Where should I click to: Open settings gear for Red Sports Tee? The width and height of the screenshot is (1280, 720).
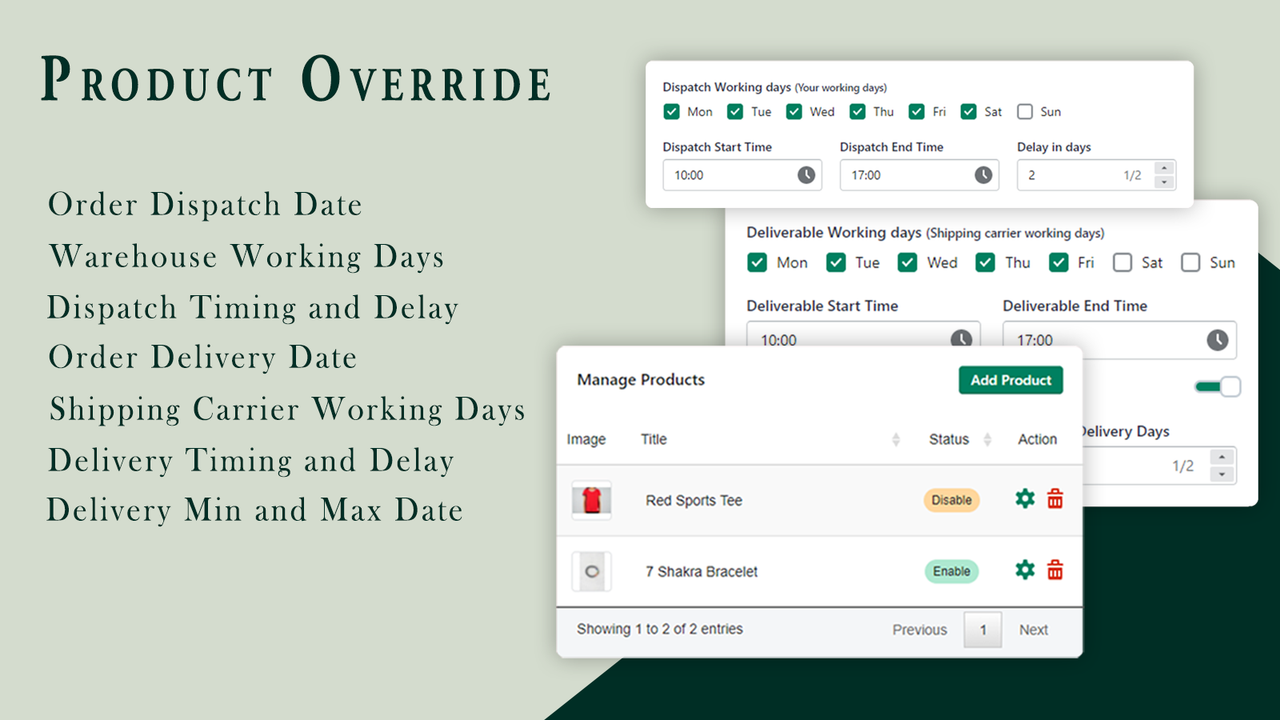click(x=1024, y=499)
